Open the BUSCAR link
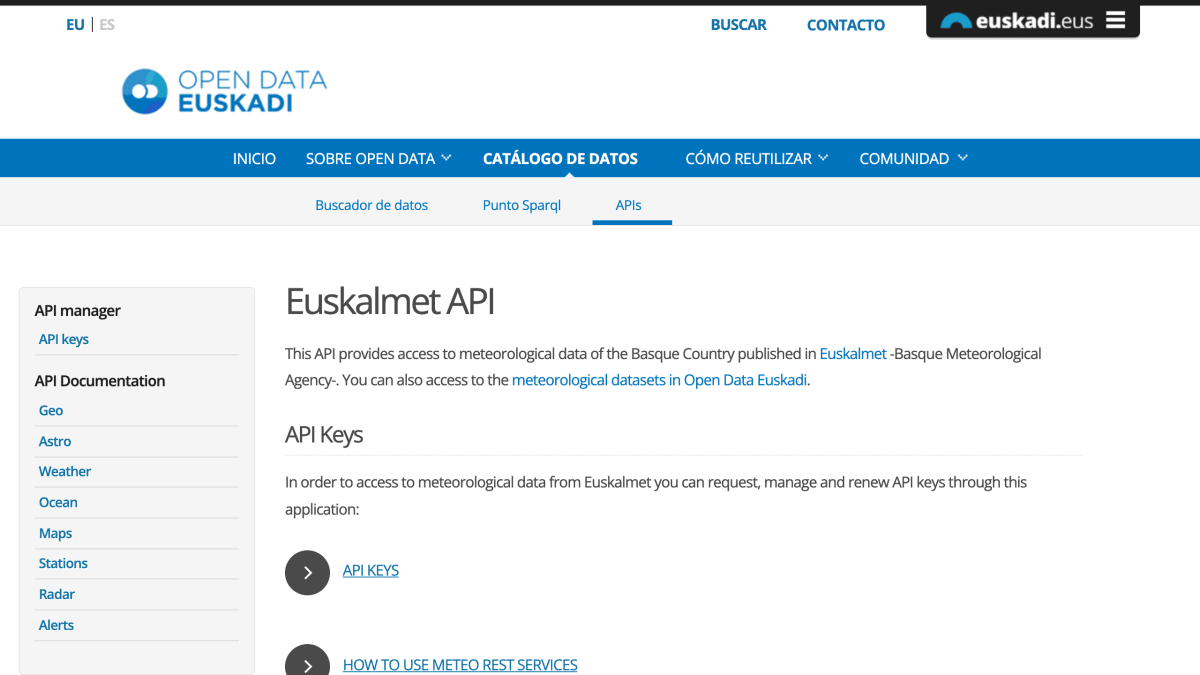1200x675 pixels. click(739, 25)
